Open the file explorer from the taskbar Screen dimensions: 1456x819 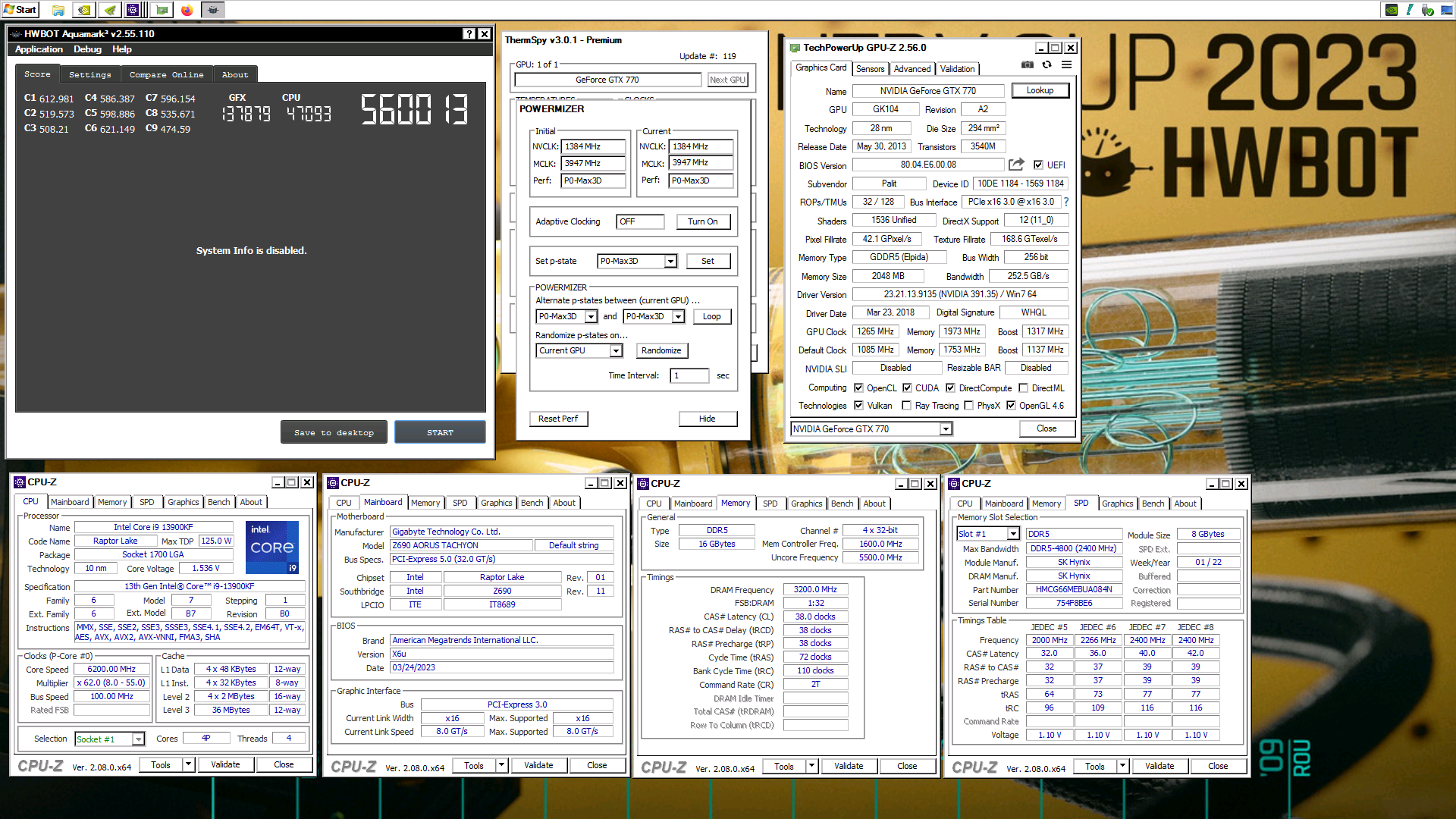tap(58, 10)
